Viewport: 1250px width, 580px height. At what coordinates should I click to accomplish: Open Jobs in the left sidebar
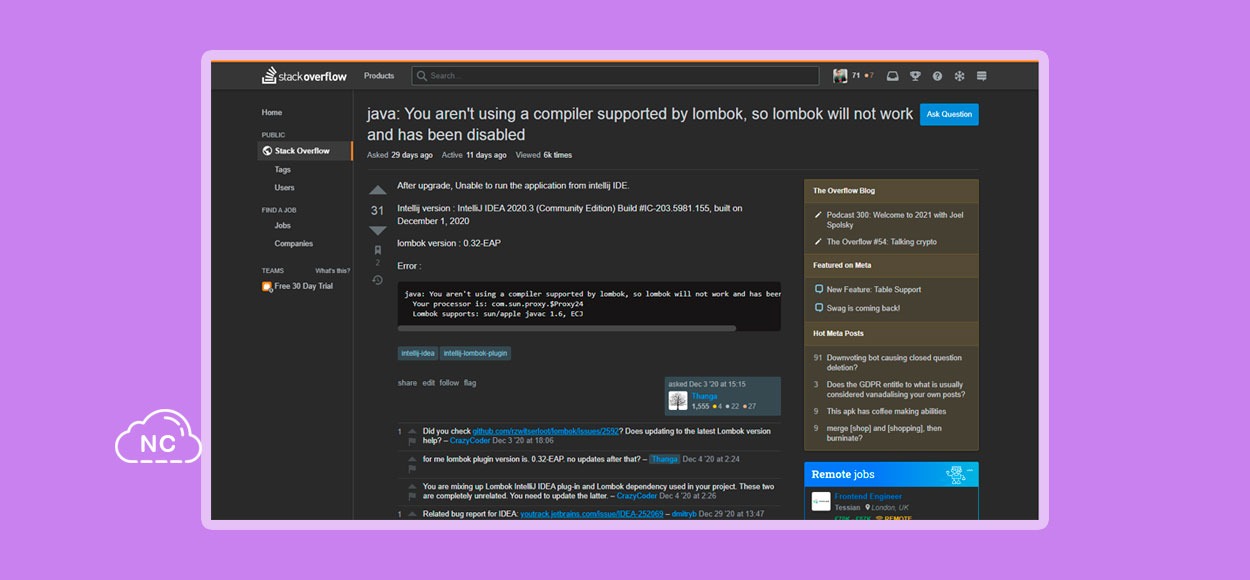pyautogui.click(x=284, y=226)
